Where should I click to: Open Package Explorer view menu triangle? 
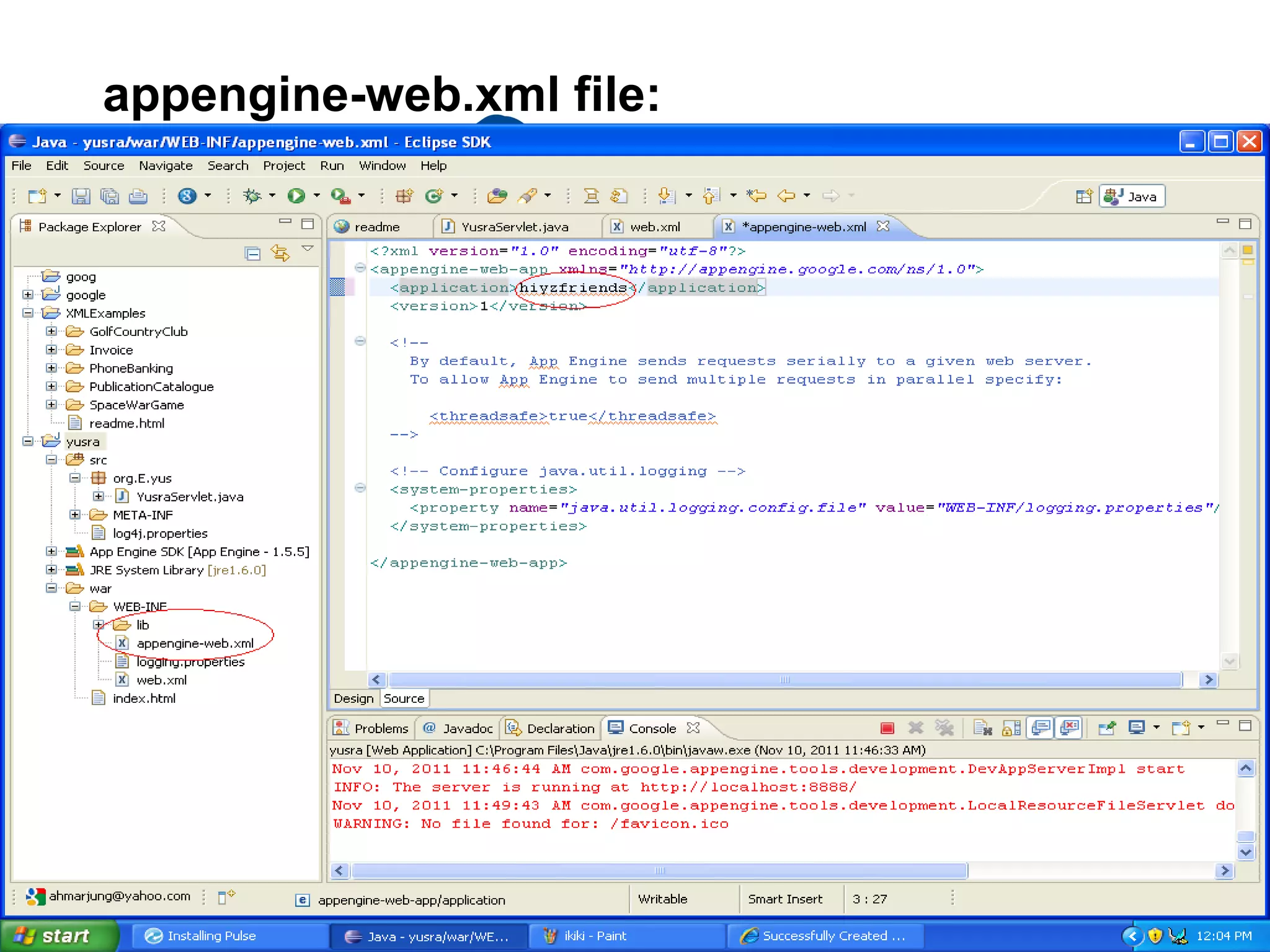(308, 249)
